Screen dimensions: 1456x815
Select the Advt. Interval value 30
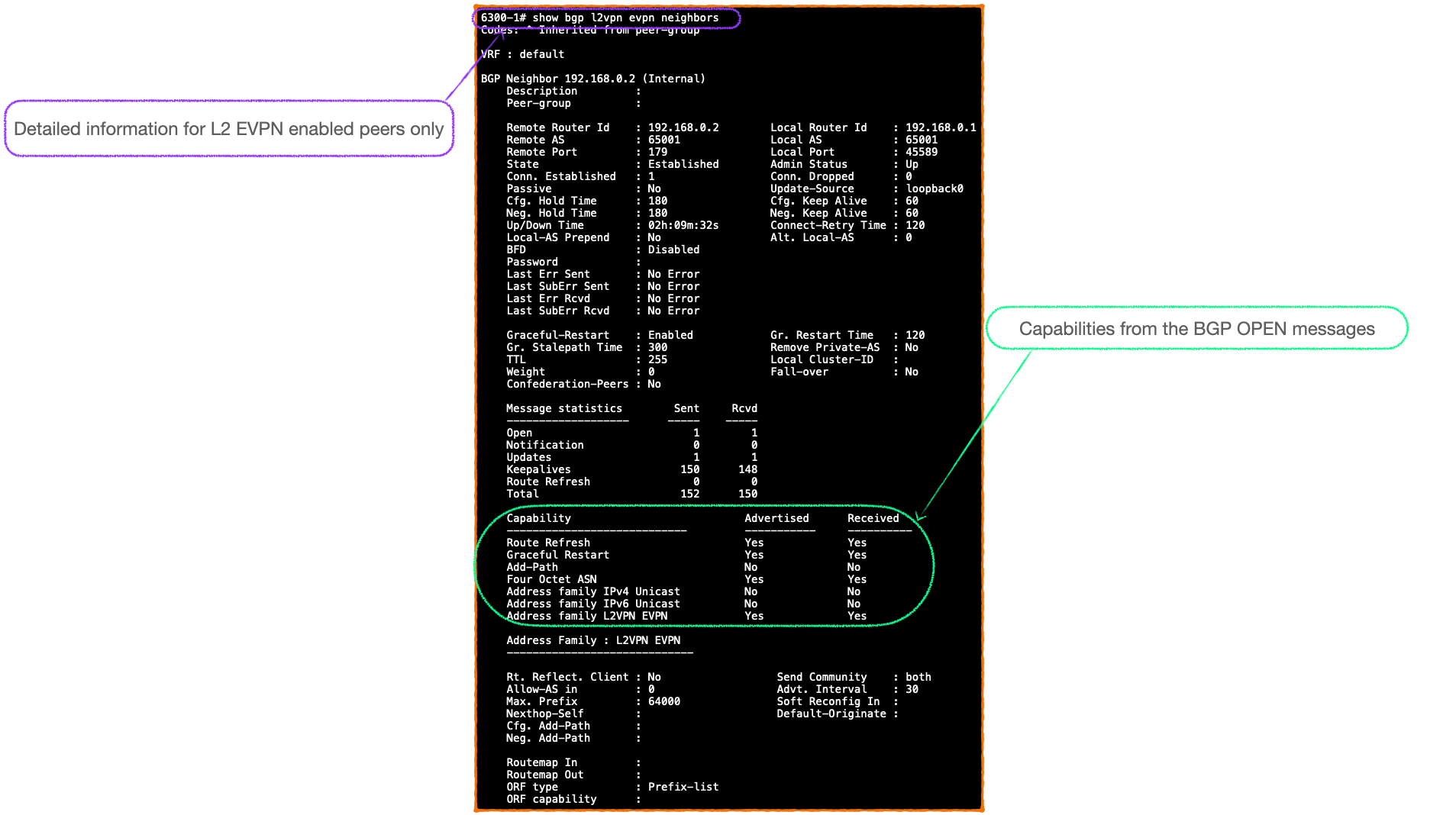[x=912, y=689]
